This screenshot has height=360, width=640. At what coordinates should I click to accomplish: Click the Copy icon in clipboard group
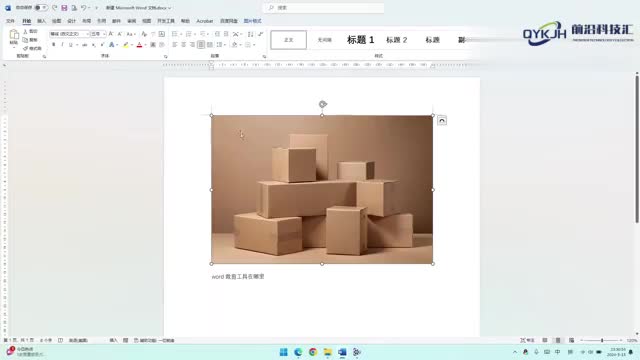pyautogui.click(x=25, y=40)
